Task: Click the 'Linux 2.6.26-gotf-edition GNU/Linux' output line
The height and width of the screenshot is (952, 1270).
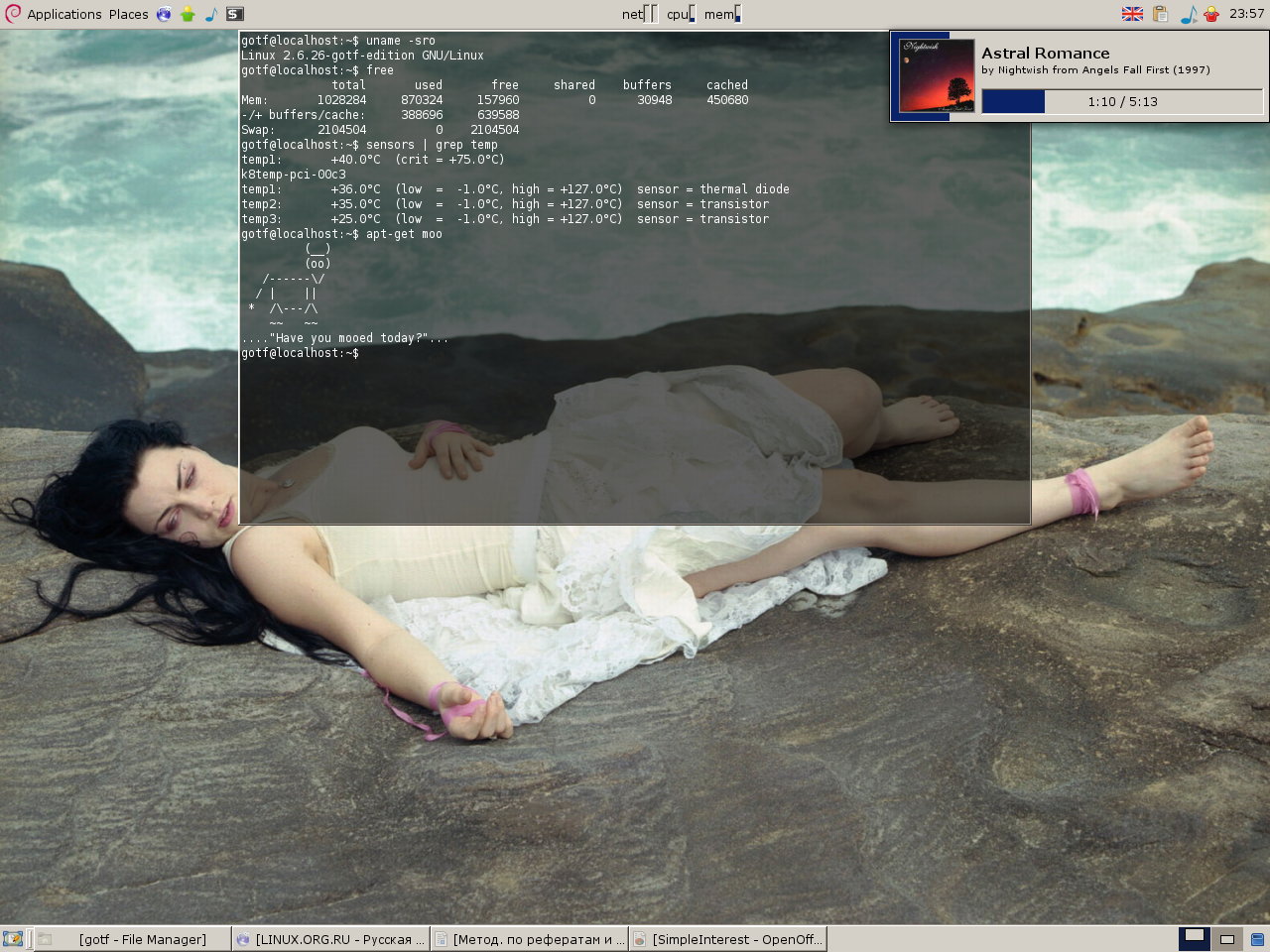Action: click(x=362, y=56)
